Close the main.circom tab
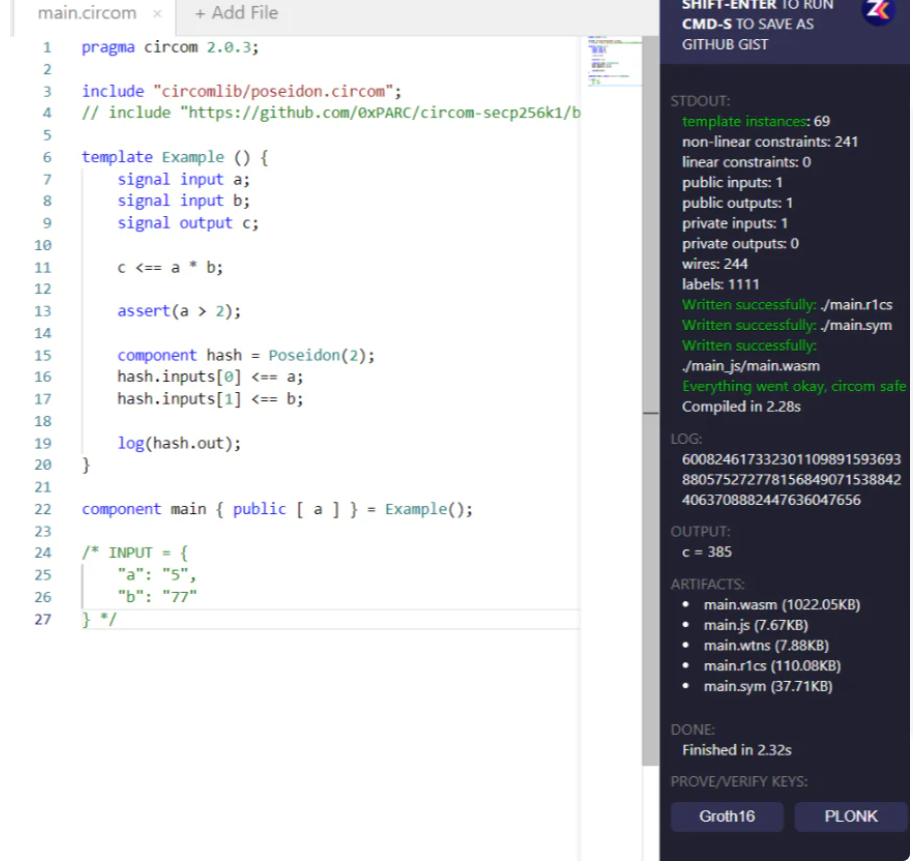Screen dimensions: 913x865 157,14
